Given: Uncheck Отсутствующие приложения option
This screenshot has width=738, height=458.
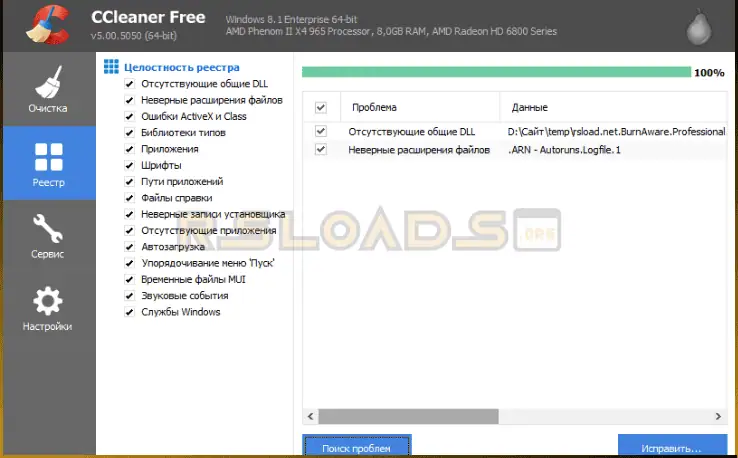Looking at the screenshot, I should coord(129,231).
